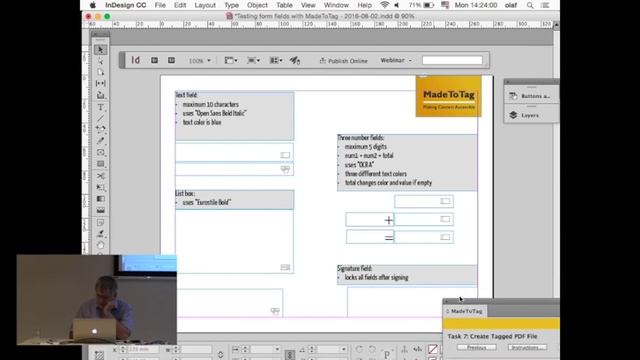Open the Object menu
This screenshot has height=360, width=640.
coord(257,5)
